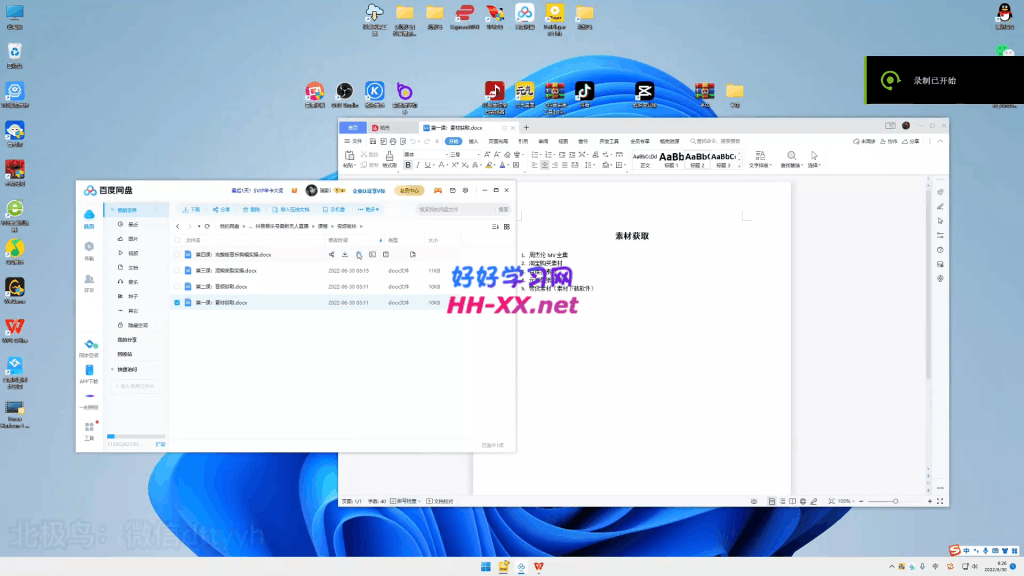Screen dimensions: 1024x576
Task: Click the save icon in WPS quick toolbar
Action: coord(373,141)
